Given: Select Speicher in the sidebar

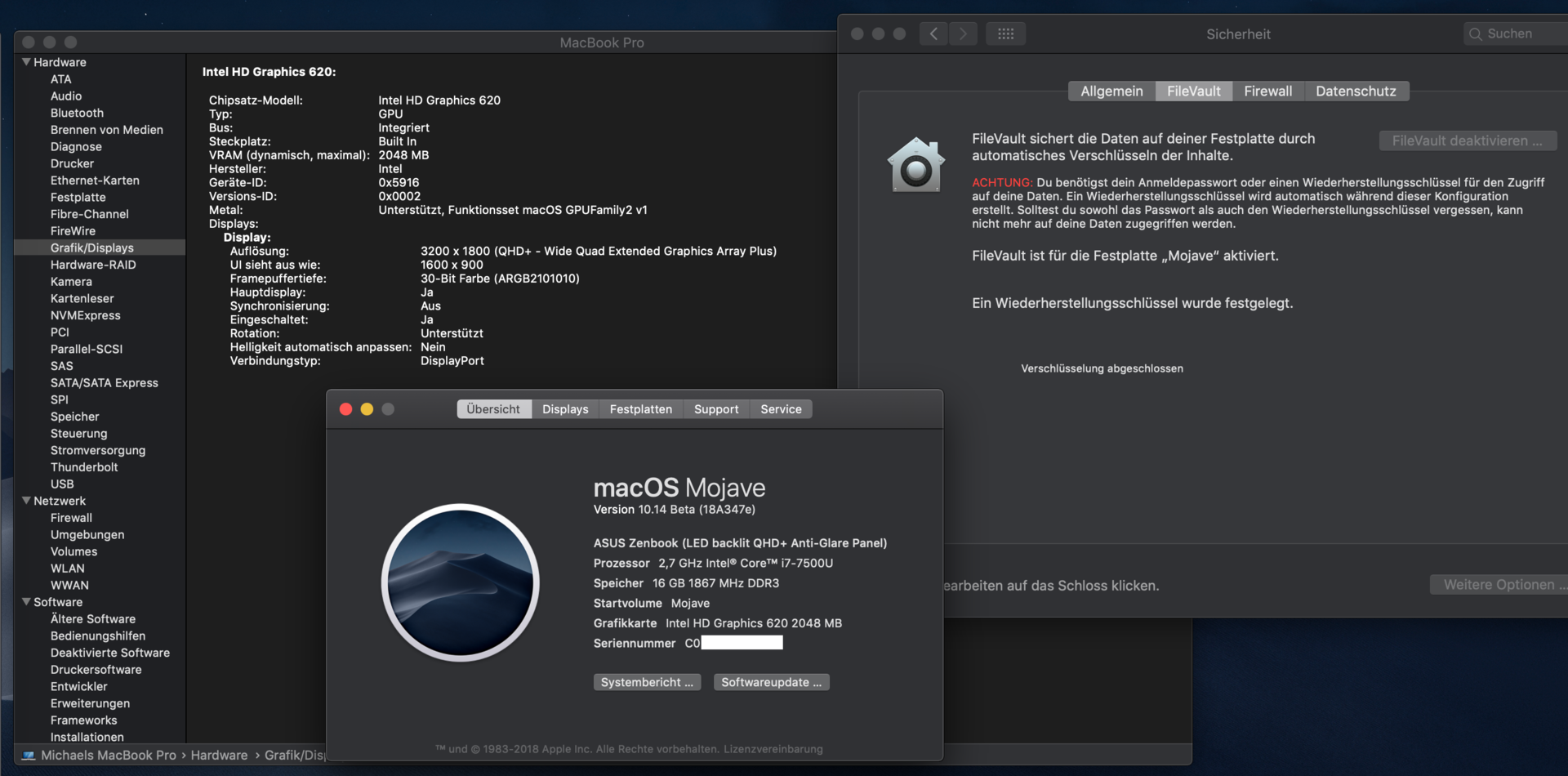Looking at the screenshot, I should [74, 417].
